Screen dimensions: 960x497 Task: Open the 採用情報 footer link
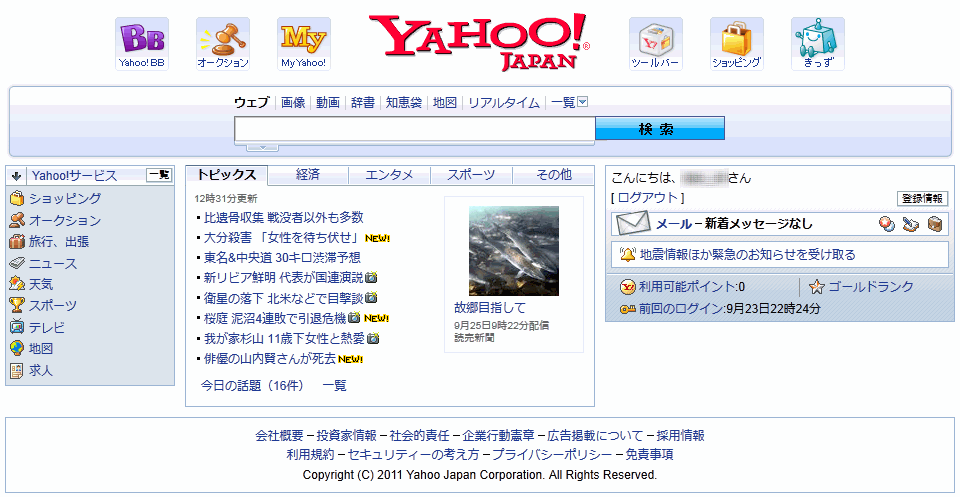click(680, 436)
